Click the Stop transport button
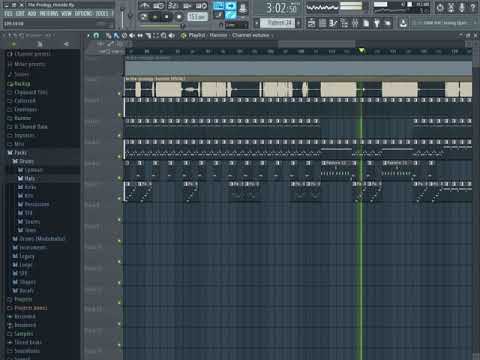Viewport: 480px width, 360px height. [167, 16]
